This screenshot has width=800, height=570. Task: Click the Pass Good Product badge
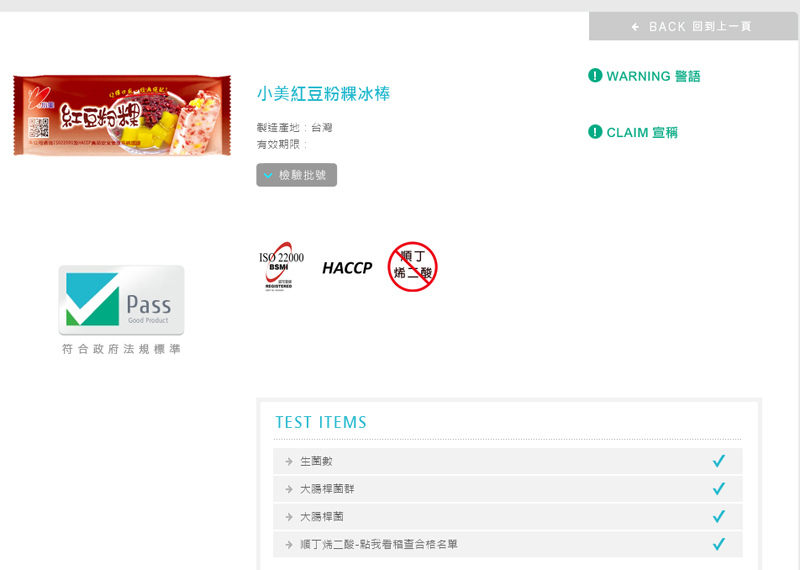click(x=121, y=300)
